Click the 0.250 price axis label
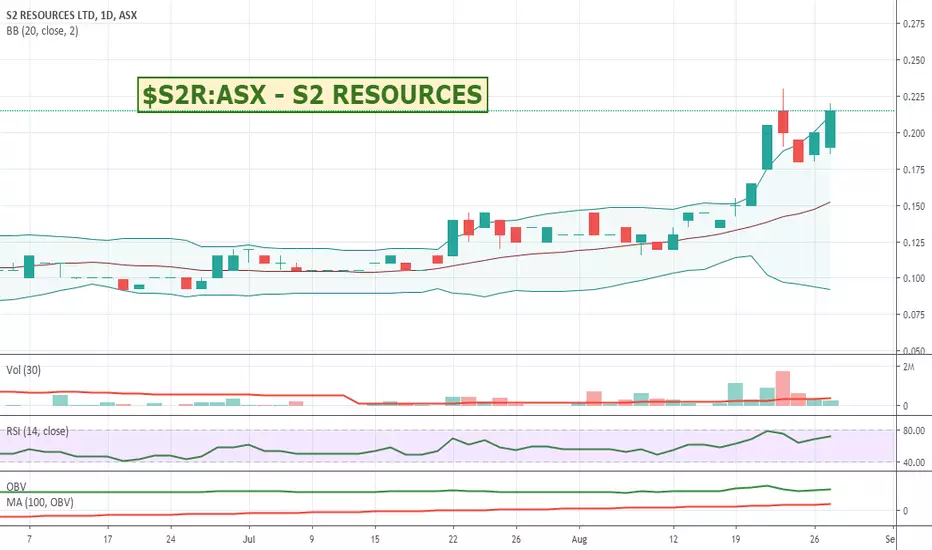The height and width of the screenshot is (550, 932). tap(914, 60)
